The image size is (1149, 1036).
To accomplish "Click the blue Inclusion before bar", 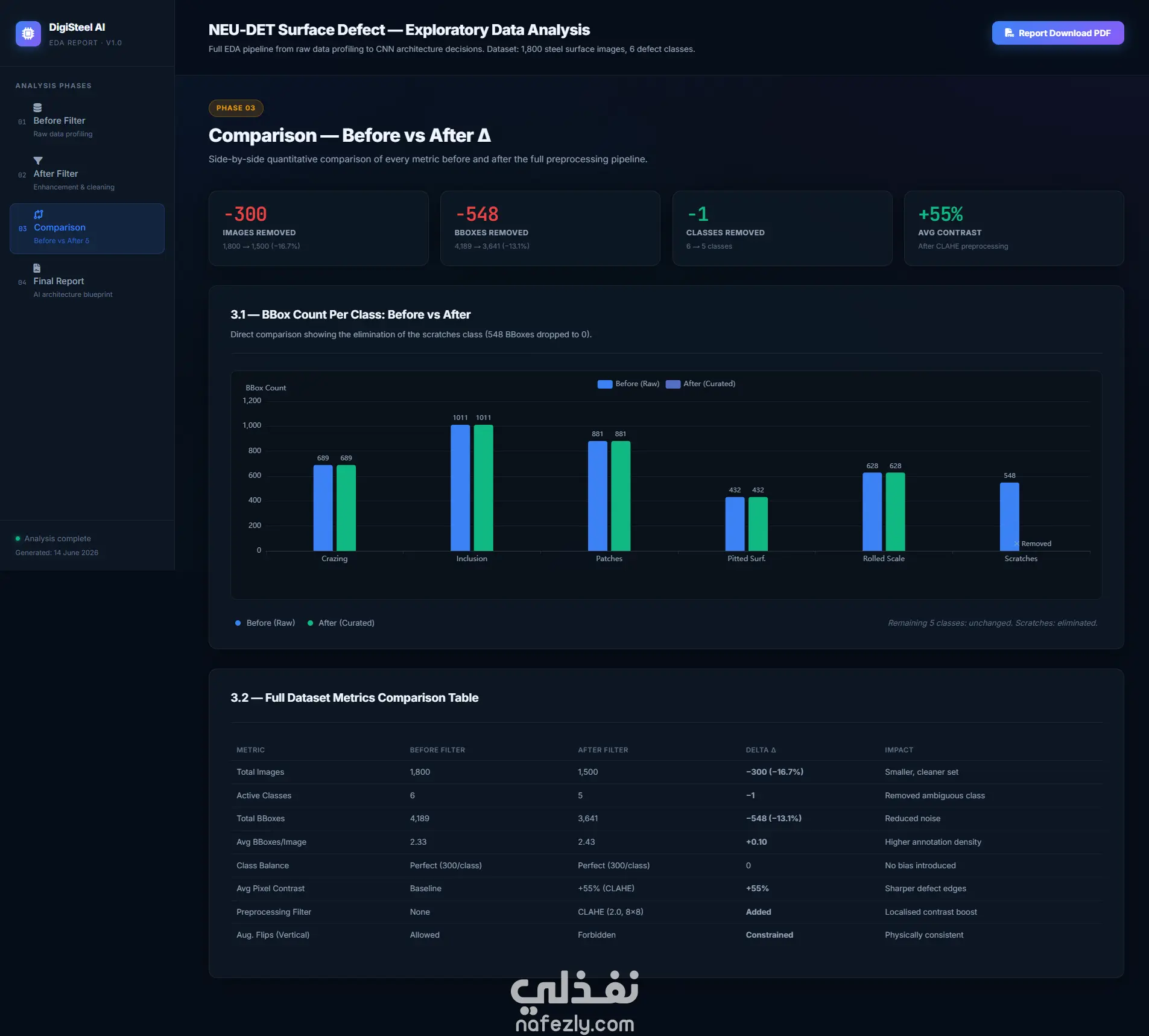I will (x=460, y=488).
